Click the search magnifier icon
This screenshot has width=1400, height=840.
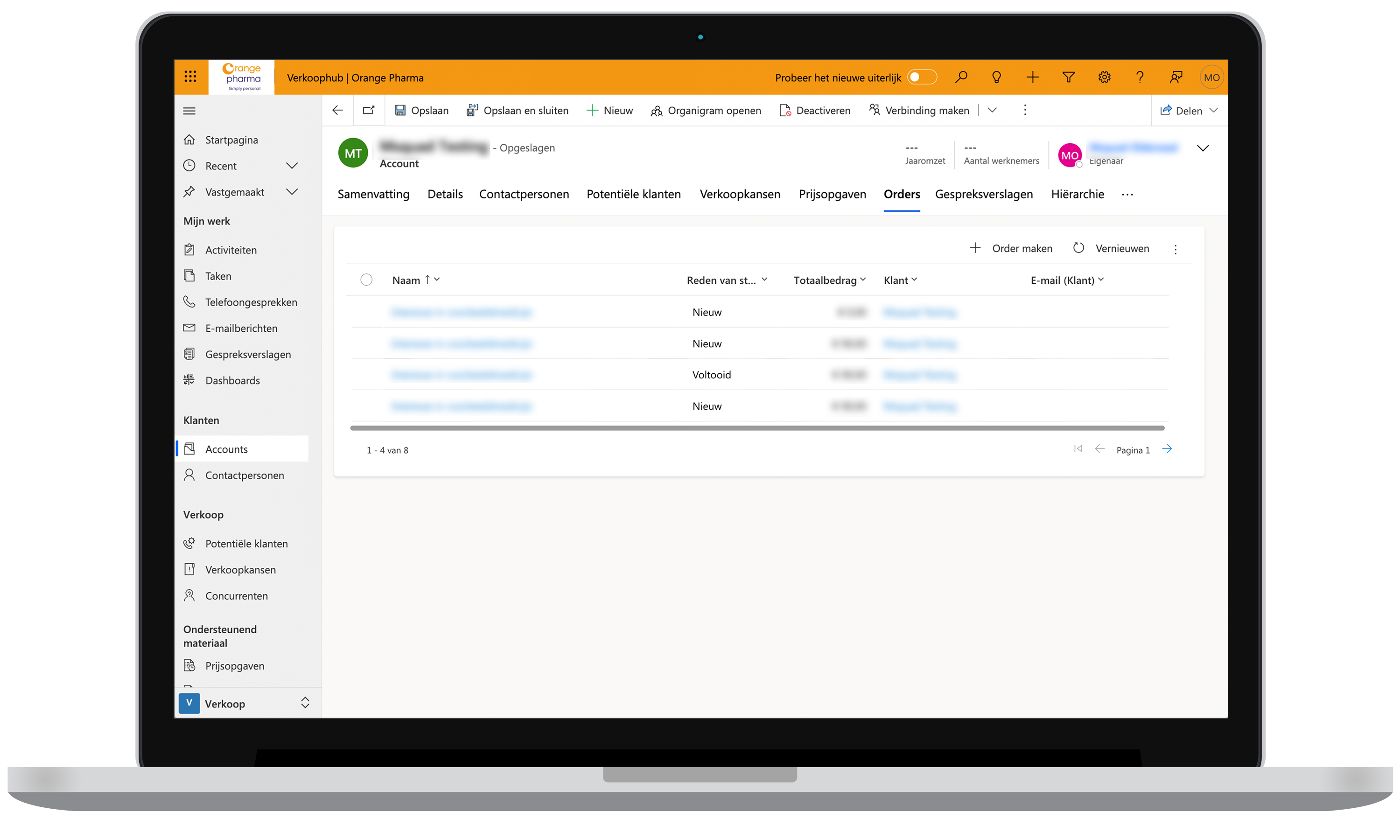[x=961, y=77]
